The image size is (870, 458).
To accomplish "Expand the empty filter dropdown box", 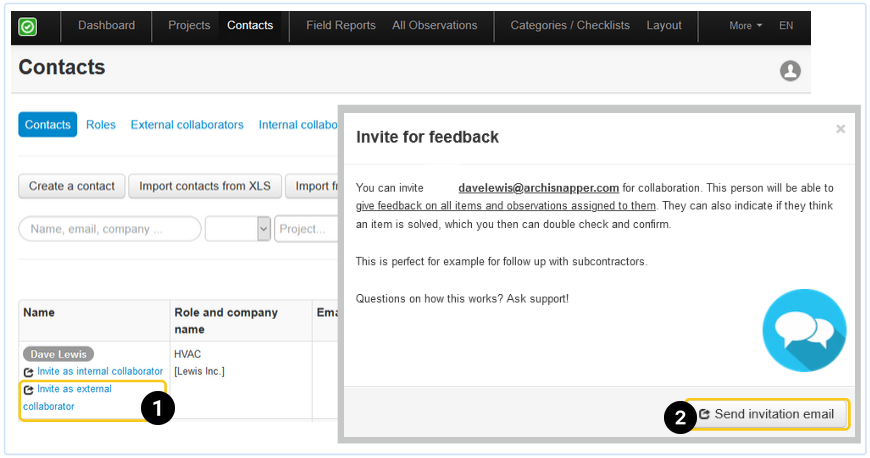I will pyautogui.click(x=238, y=229).
